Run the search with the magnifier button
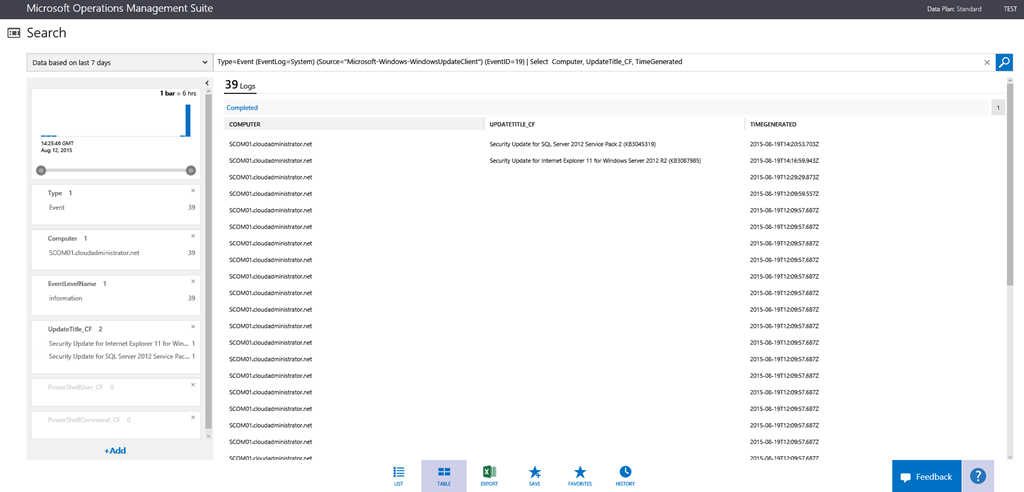 [1004, 62]
